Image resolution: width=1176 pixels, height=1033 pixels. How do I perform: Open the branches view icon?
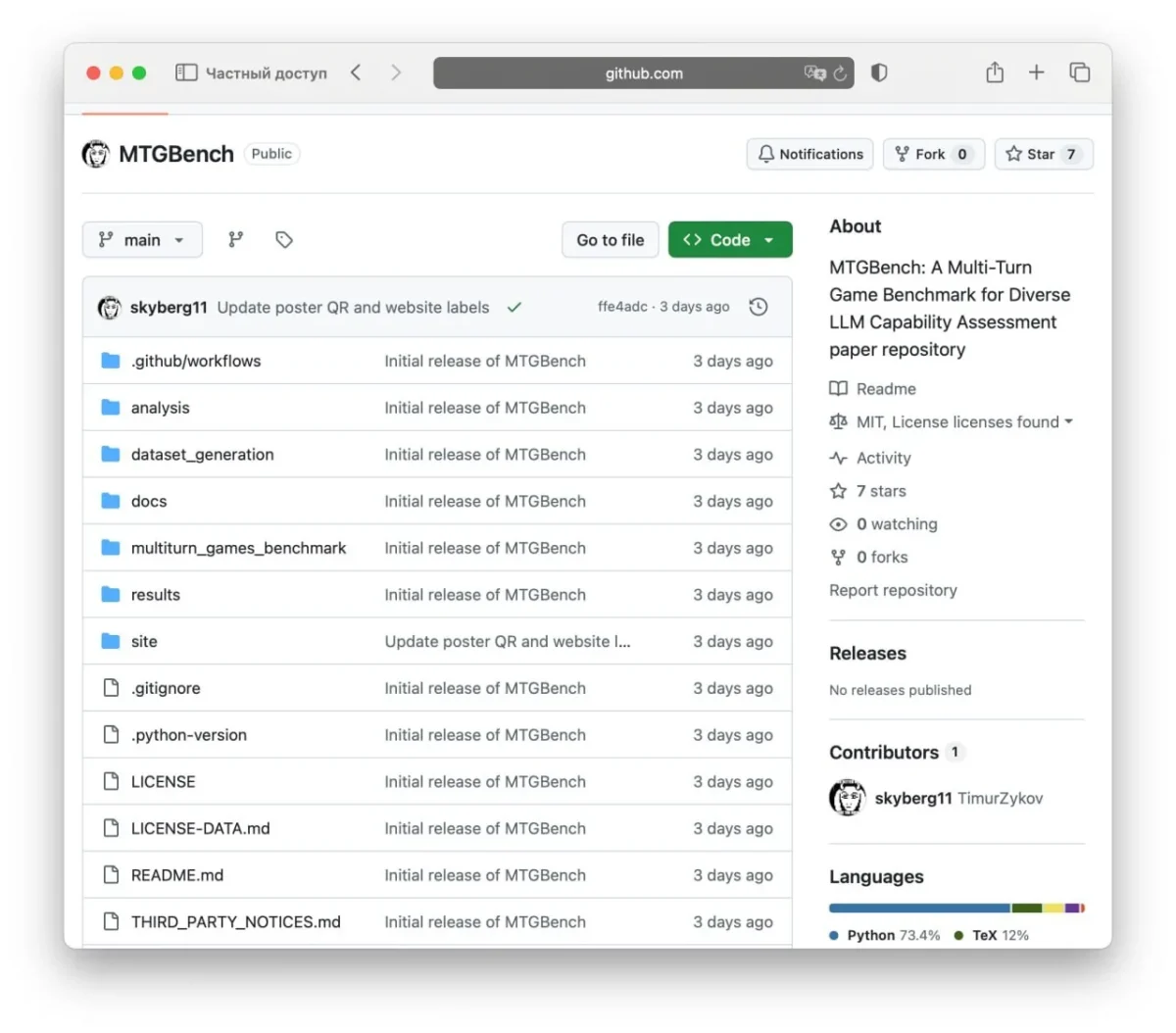tap(235, 240)
